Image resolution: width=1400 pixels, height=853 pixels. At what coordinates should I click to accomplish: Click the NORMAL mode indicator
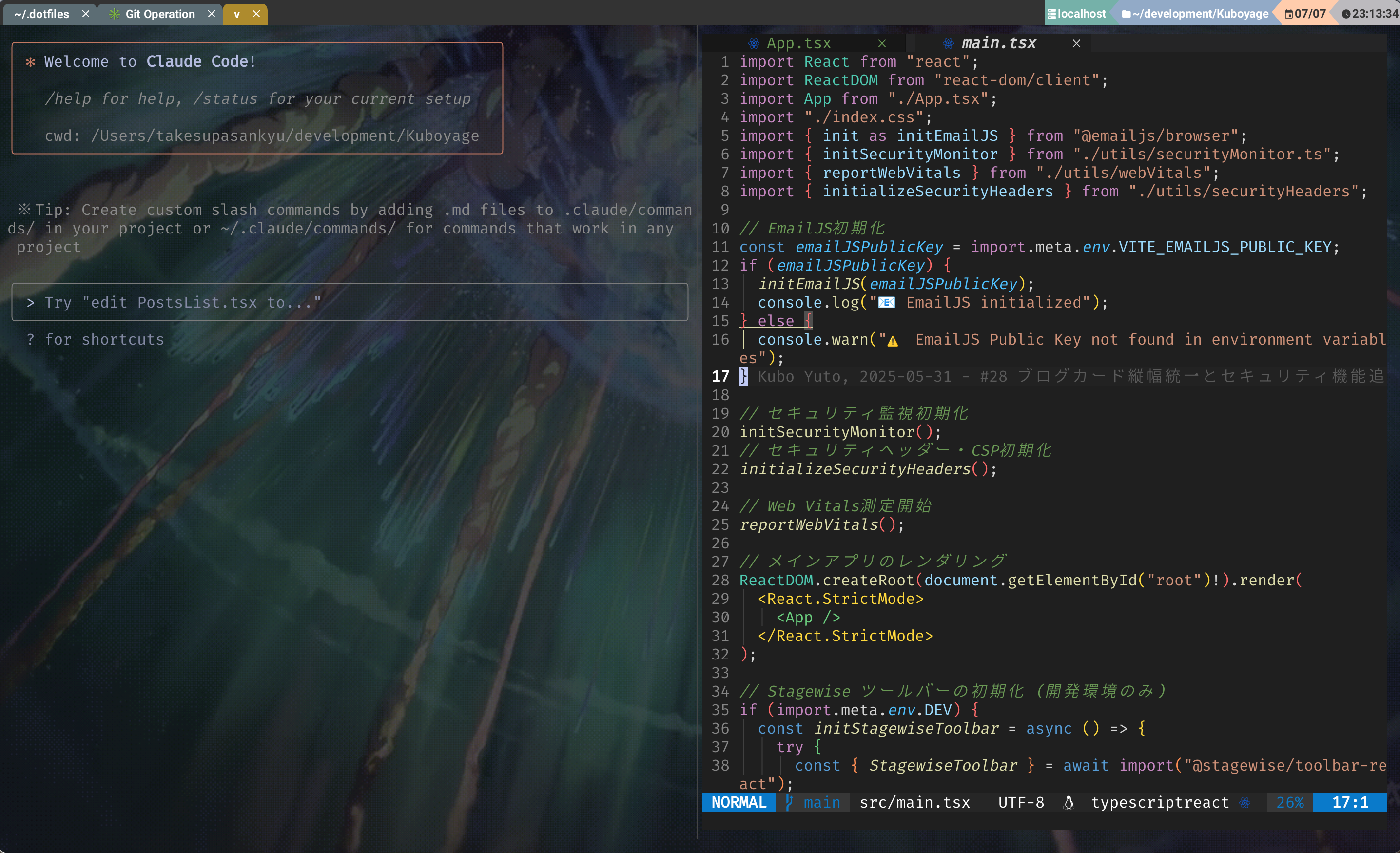(739, 802)
